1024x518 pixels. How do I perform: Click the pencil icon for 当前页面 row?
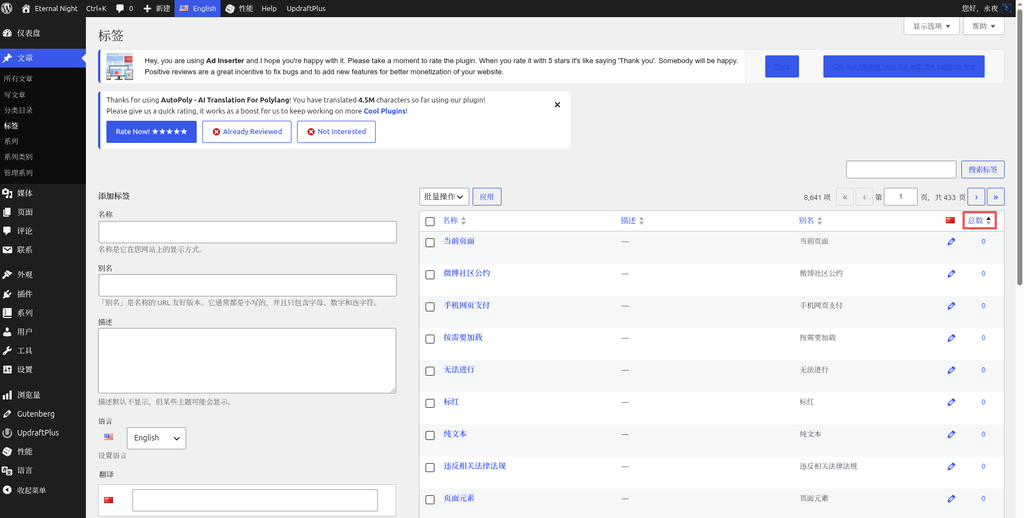pyautogui.click(x=951, y=242)
